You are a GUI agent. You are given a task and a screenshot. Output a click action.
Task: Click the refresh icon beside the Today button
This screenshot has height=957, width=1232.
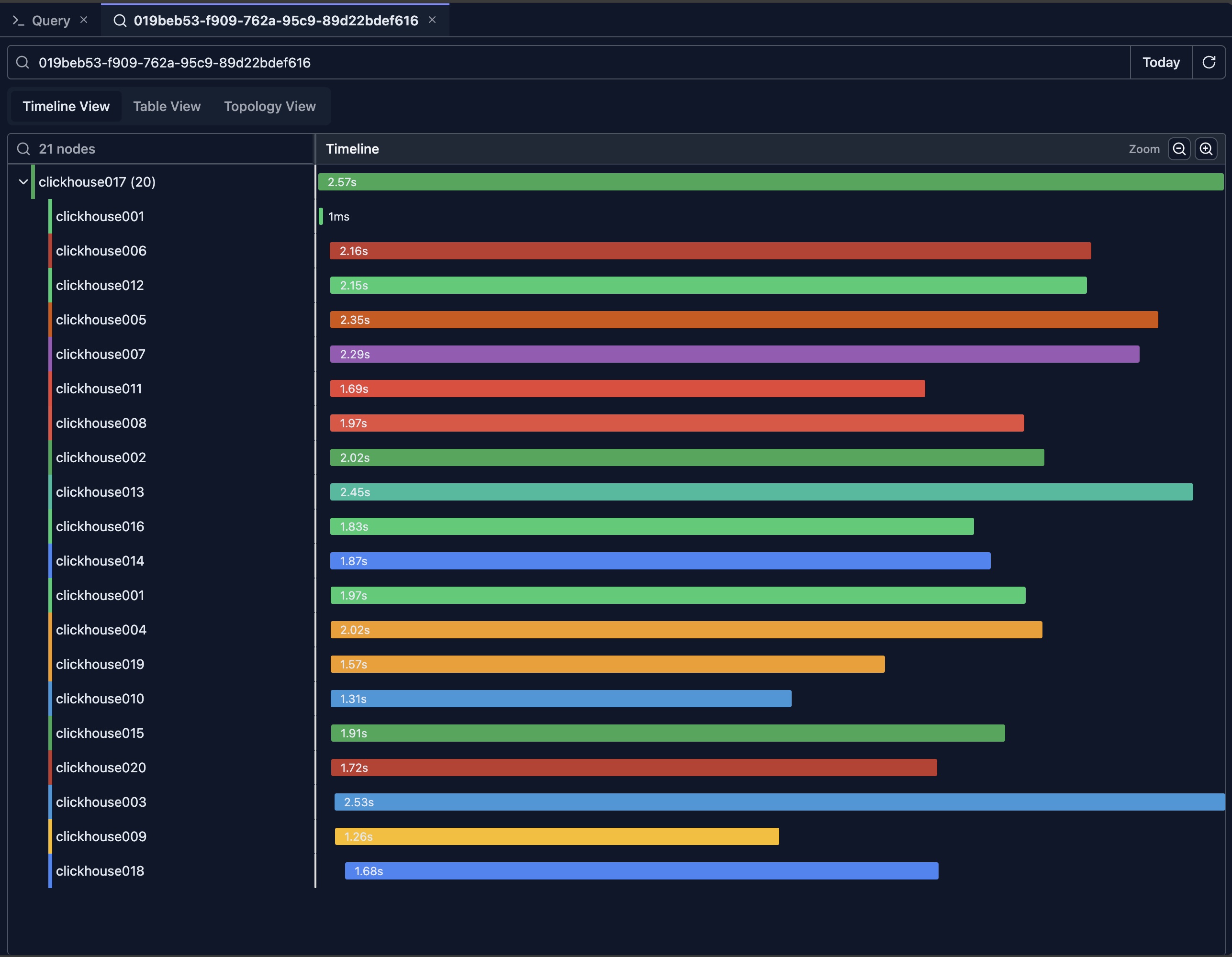[x=1209, y=62]
